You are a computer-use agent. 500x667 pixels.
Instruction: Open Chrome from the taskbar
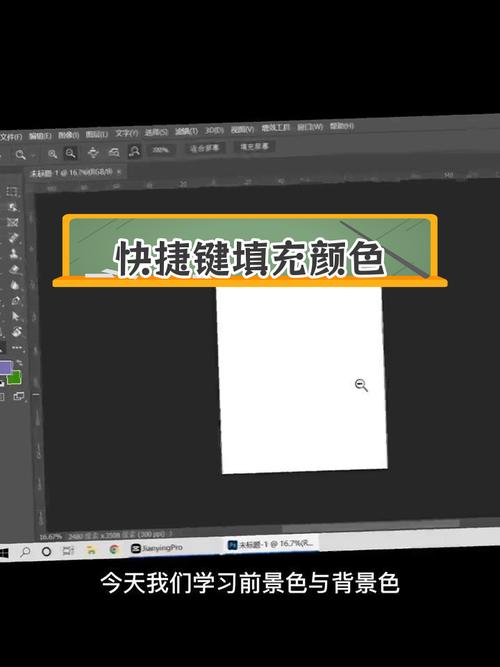[114, 549]
